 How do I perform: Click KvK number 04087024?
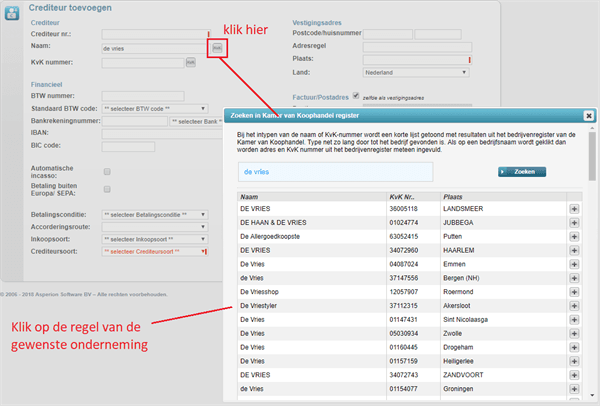tap(404, 264)
